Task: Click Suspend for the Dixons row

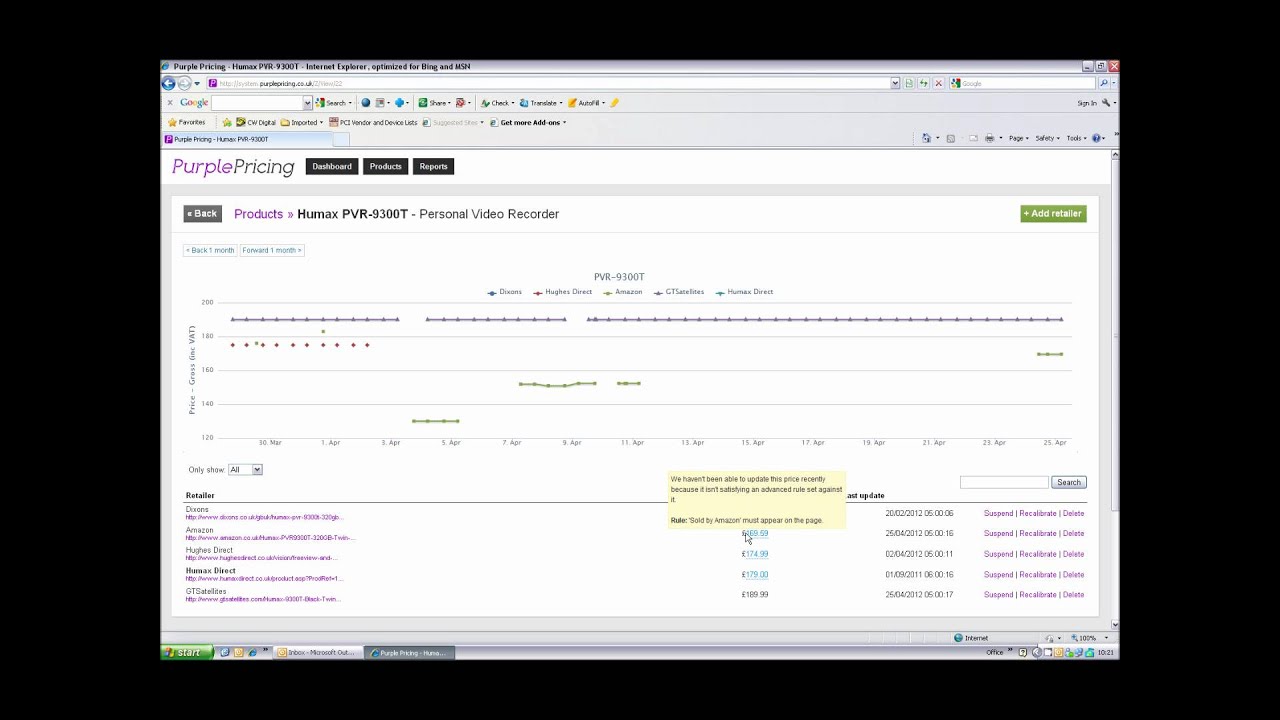Action: tap(998, 513)
